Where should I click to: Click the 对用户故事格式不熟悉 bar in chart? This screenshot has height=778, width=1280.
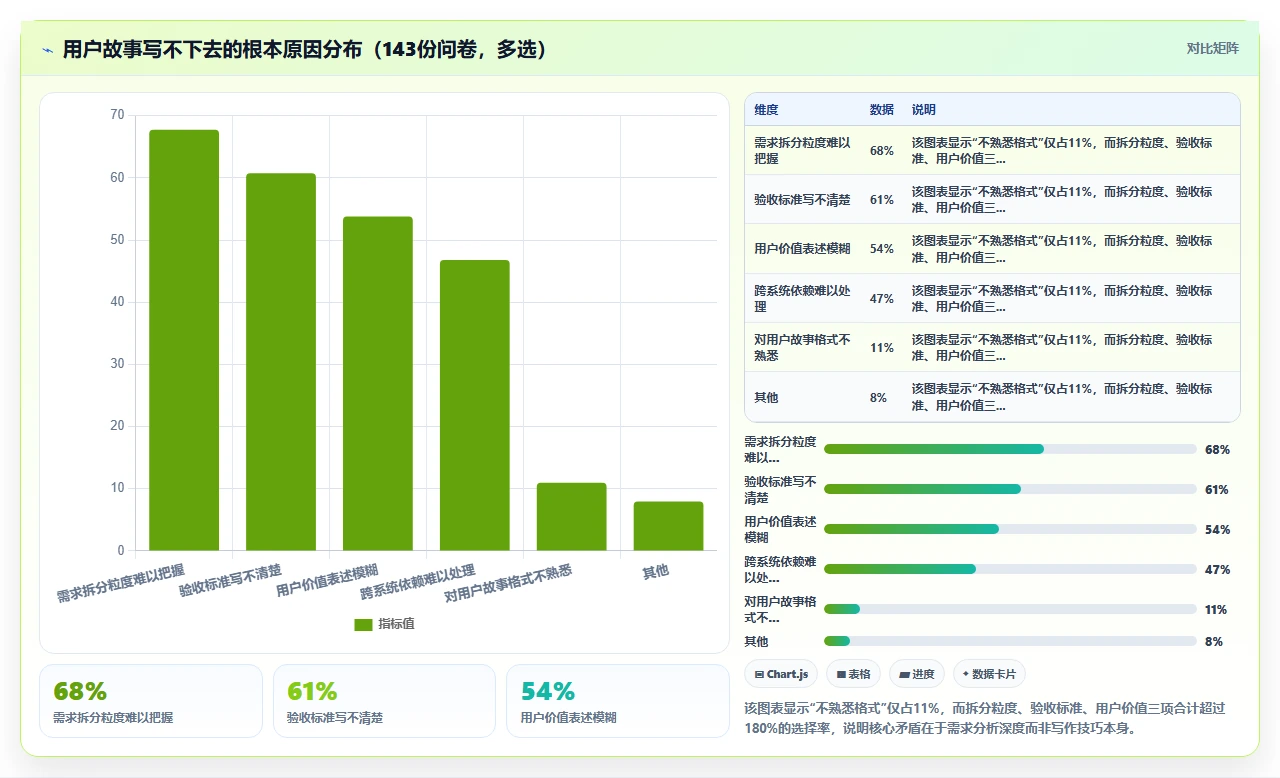[x=572, y=517]
